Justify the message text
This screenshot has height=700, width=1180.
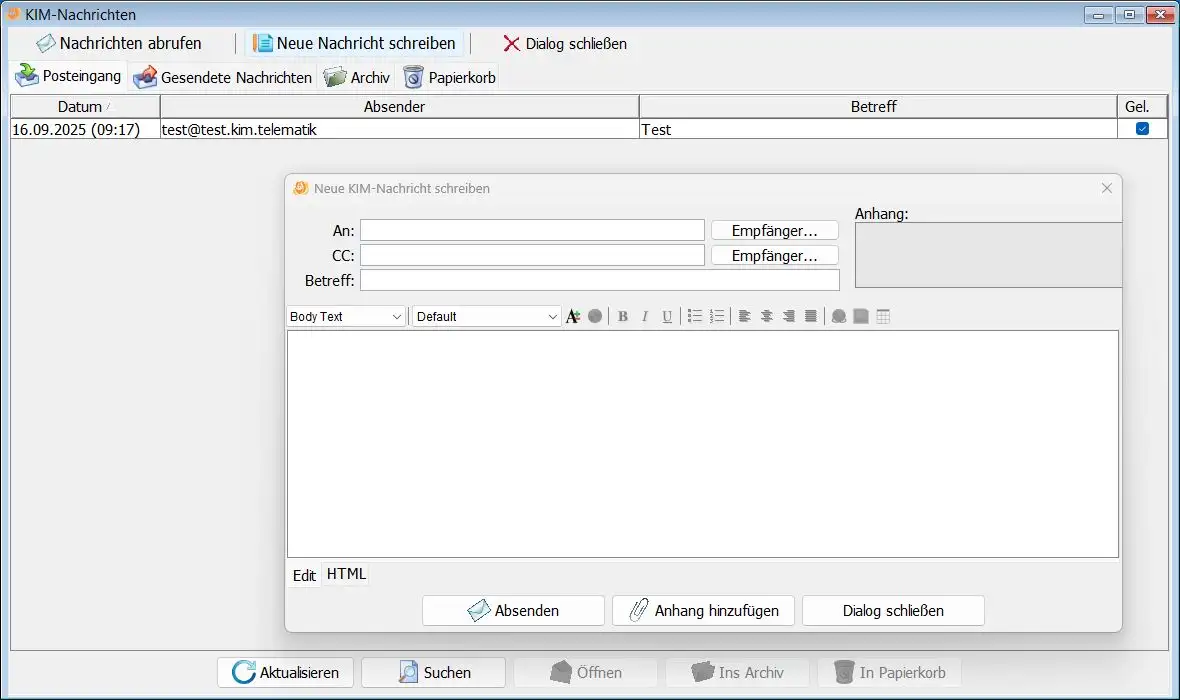tap(811, 317)
